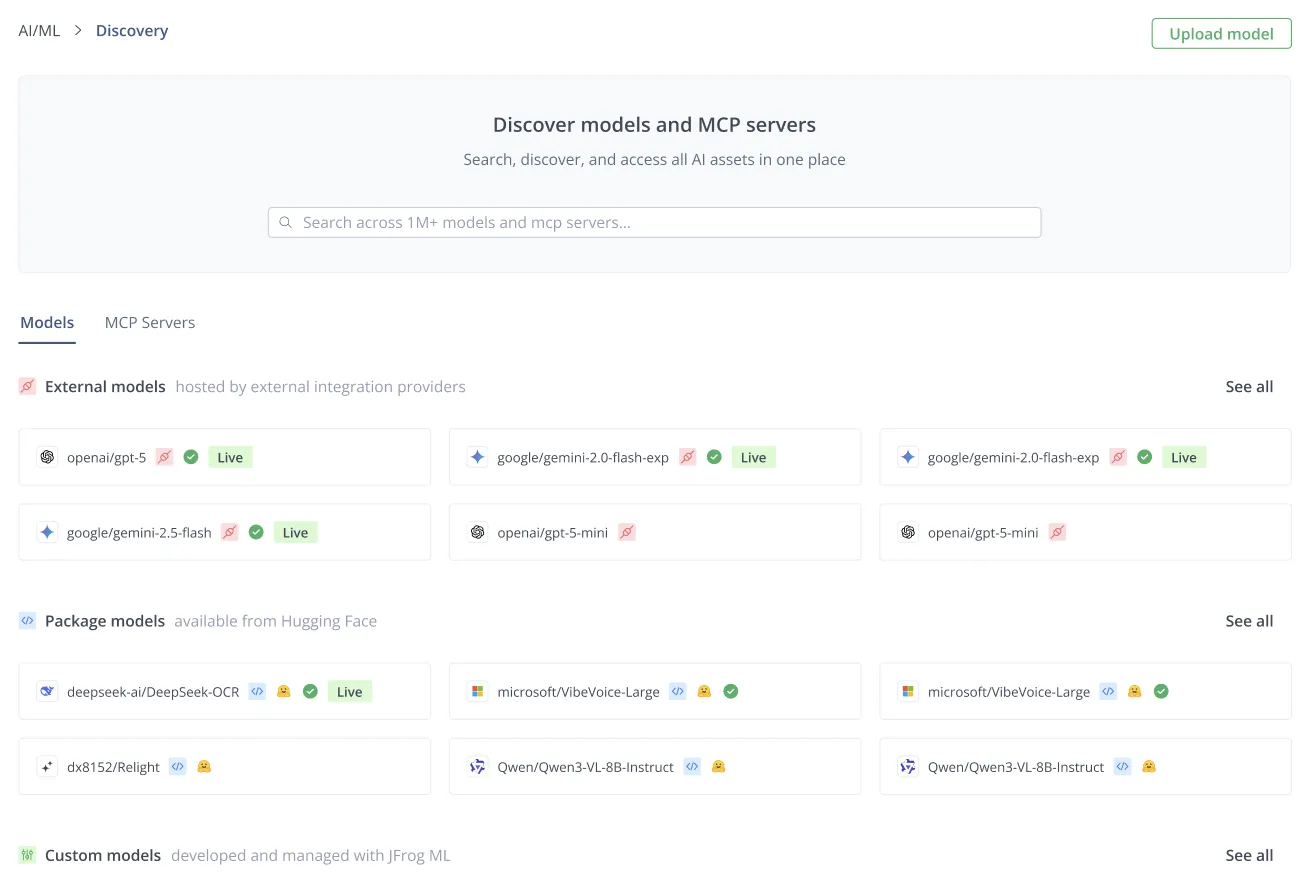
Task: Open the MCP Servers tab
Action: click(x=150, y=322)
